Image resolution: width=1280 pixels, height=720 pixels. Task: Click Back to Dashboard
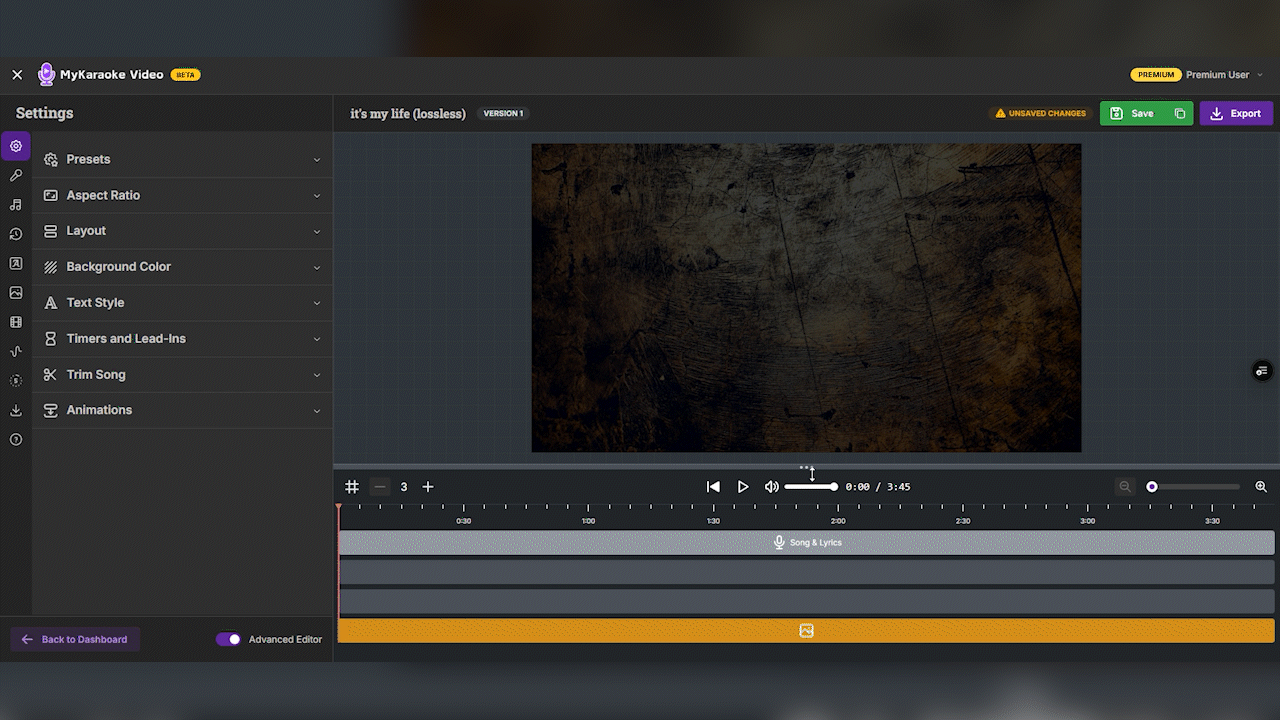(x=75, y=640)
